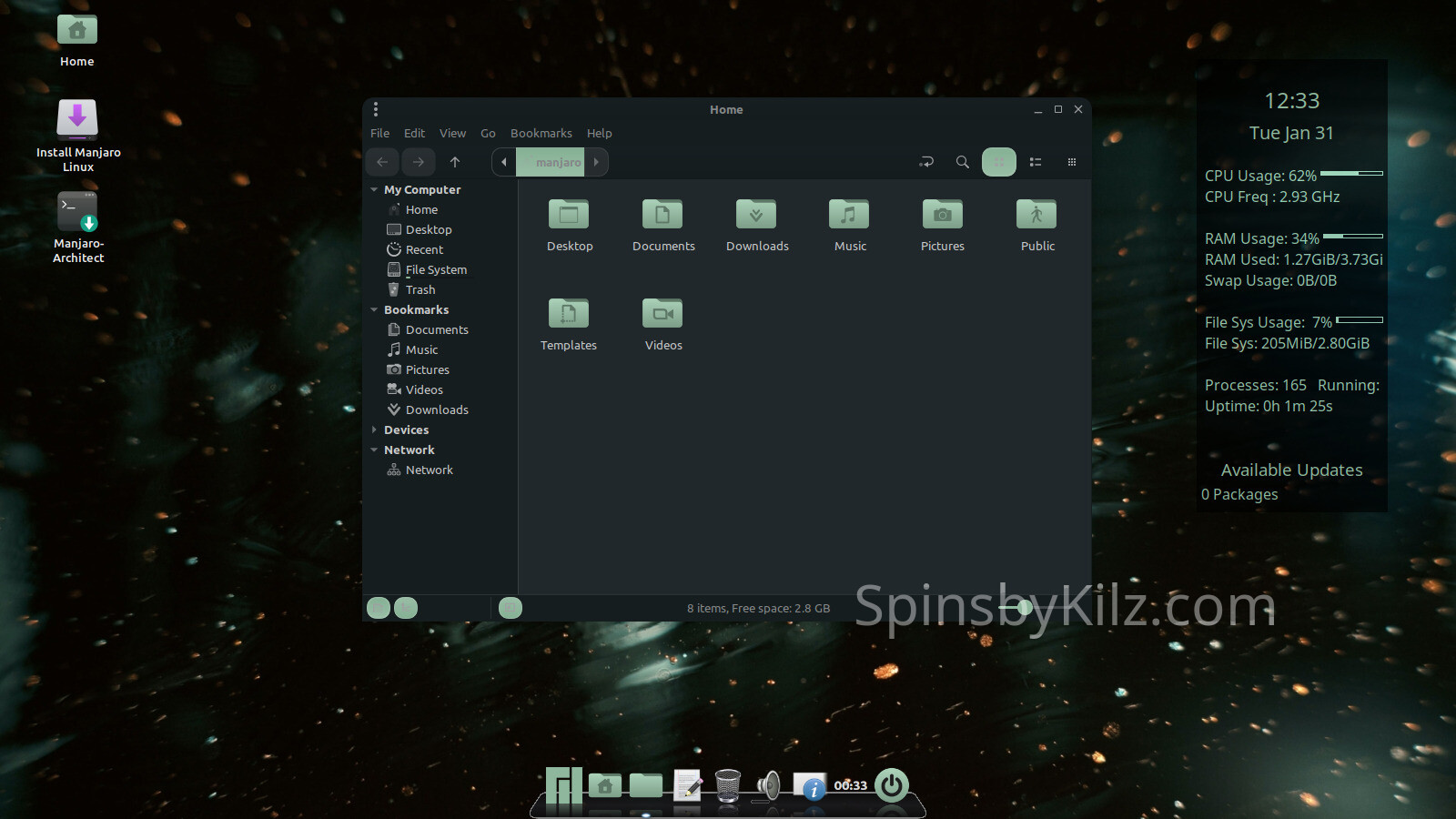Collapse the Bookmarks section

(374, 309)
